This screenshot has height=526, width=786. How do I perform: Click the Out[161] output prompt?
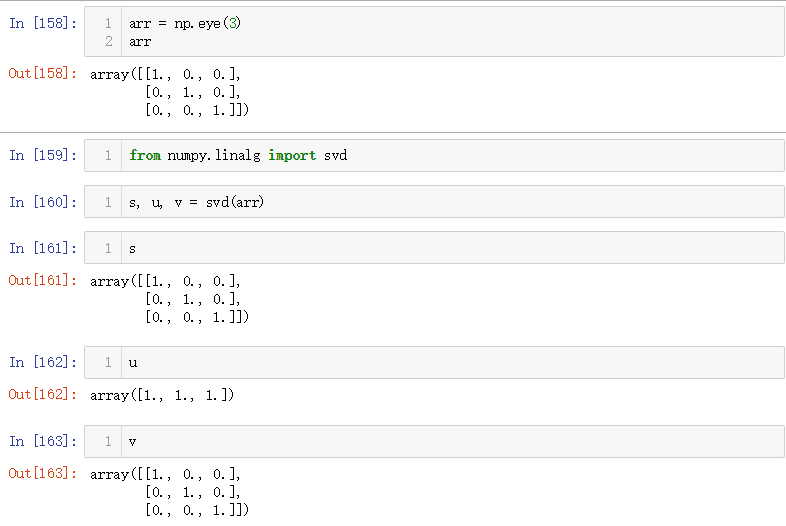[42, 280]
